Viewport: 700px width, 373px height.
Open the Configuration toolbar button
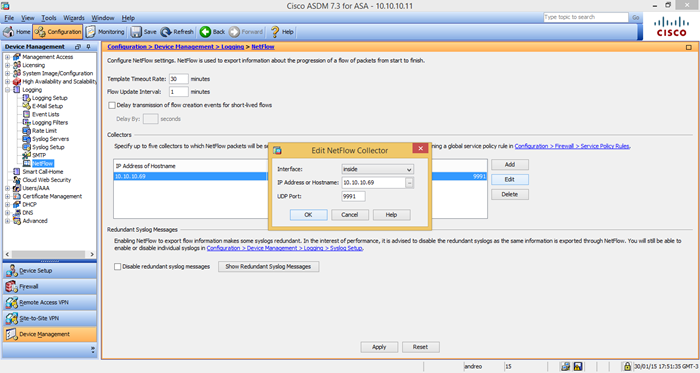coord(58,32)
